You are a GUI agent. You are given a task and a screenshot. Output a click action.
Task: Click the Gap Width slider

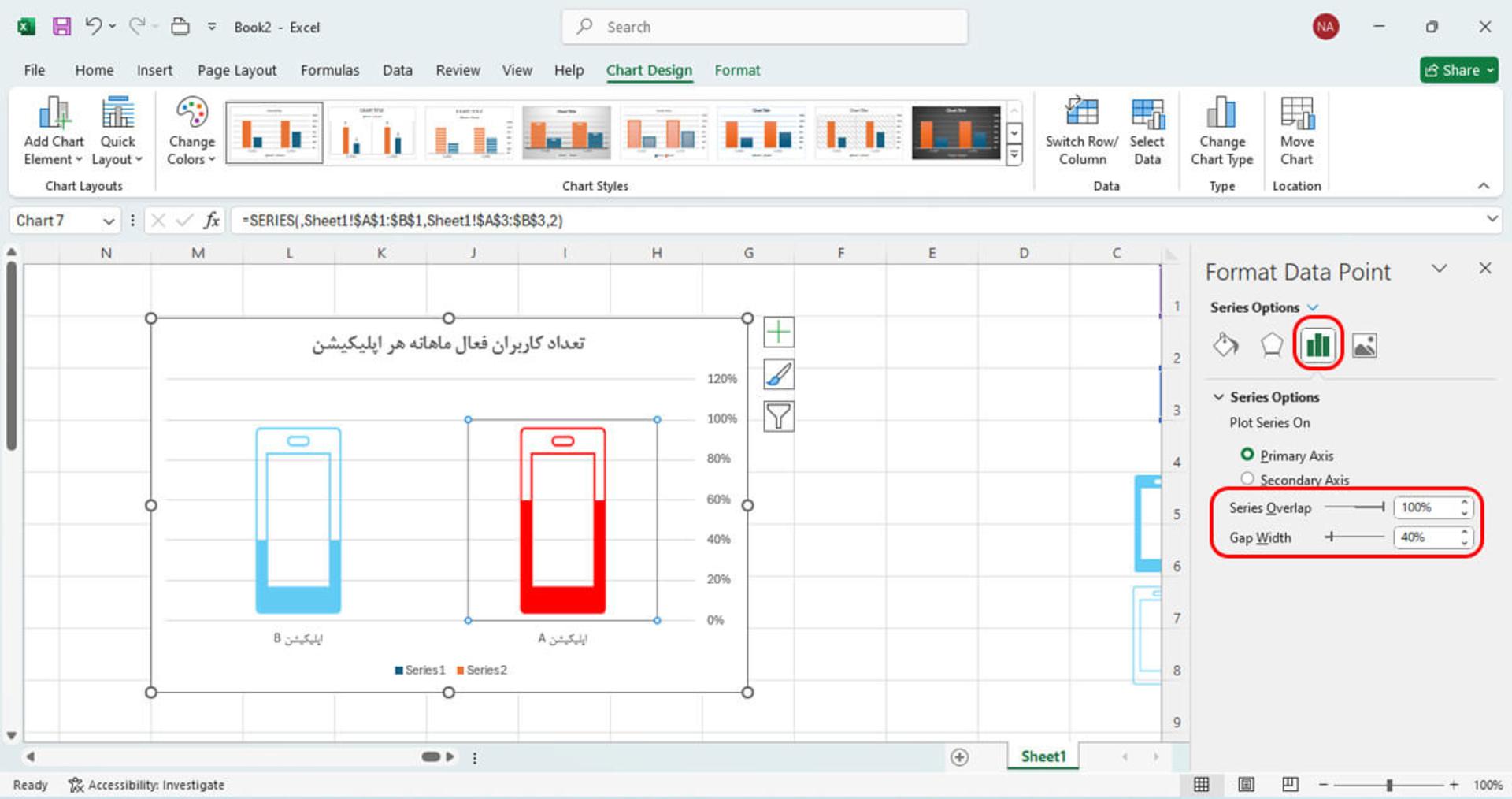pyautogui.click(x=1354, y=537)
